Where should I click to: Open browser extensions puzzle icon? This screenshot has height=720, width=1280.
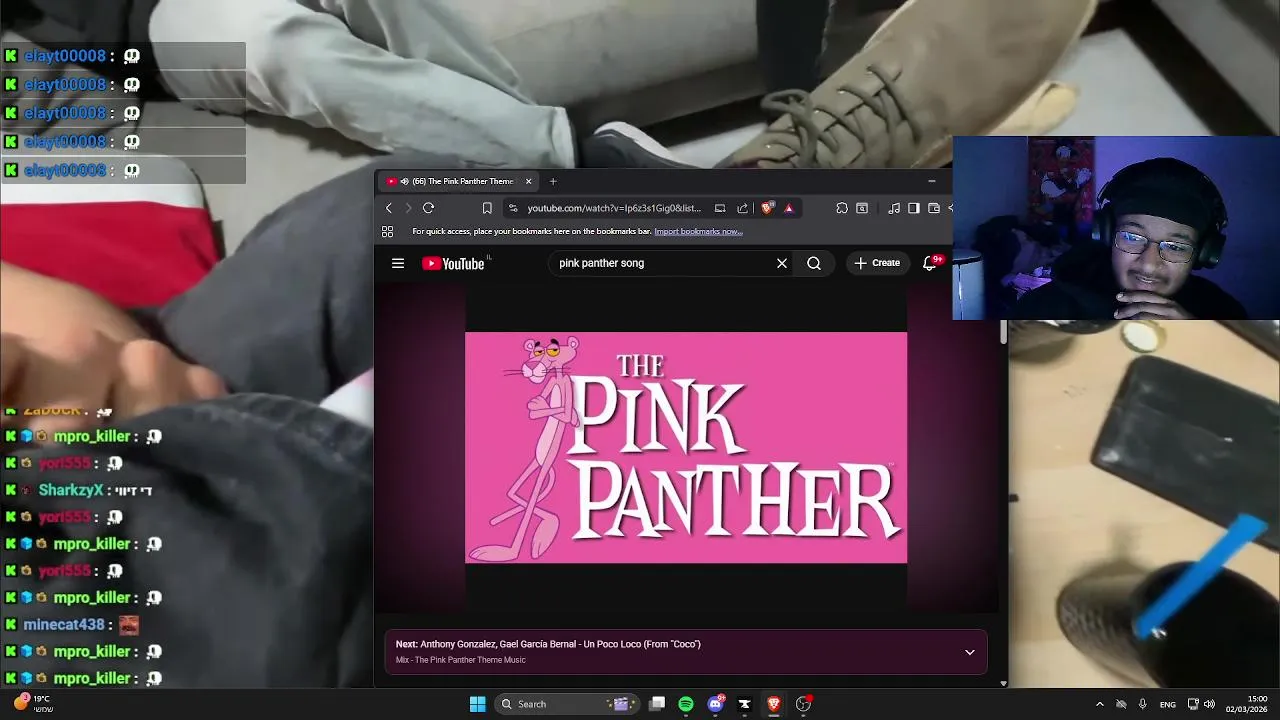coord(842,208)
